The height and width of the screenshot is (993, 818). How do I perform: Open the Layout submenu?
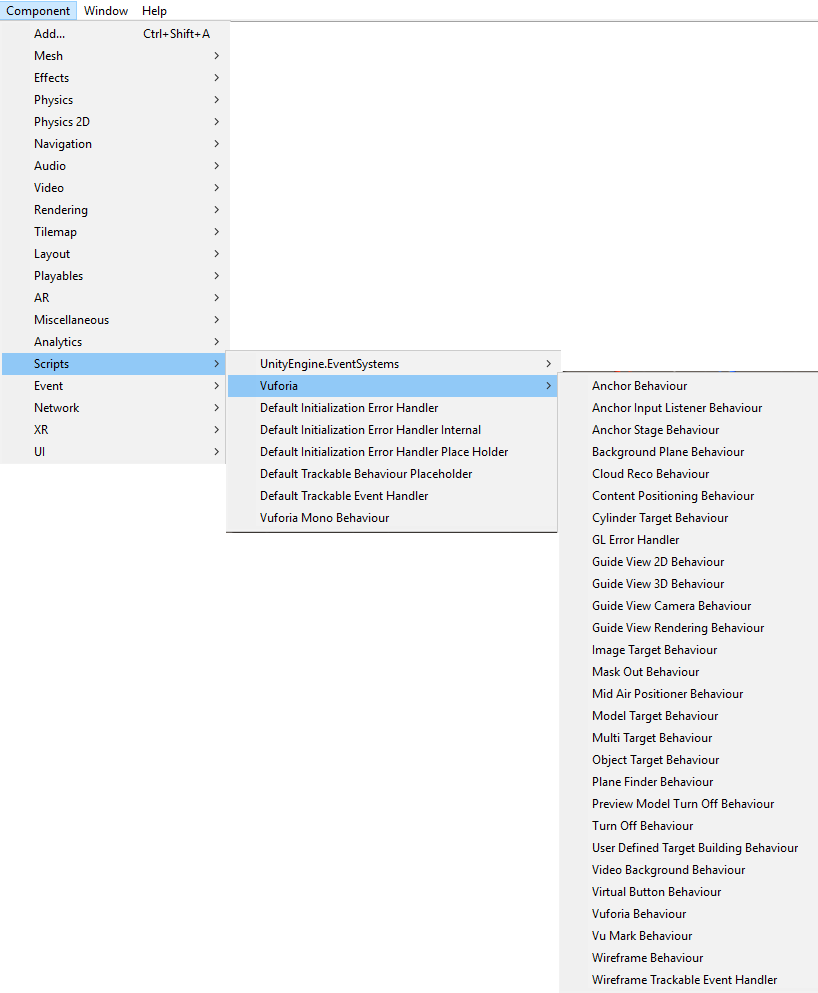114,254
